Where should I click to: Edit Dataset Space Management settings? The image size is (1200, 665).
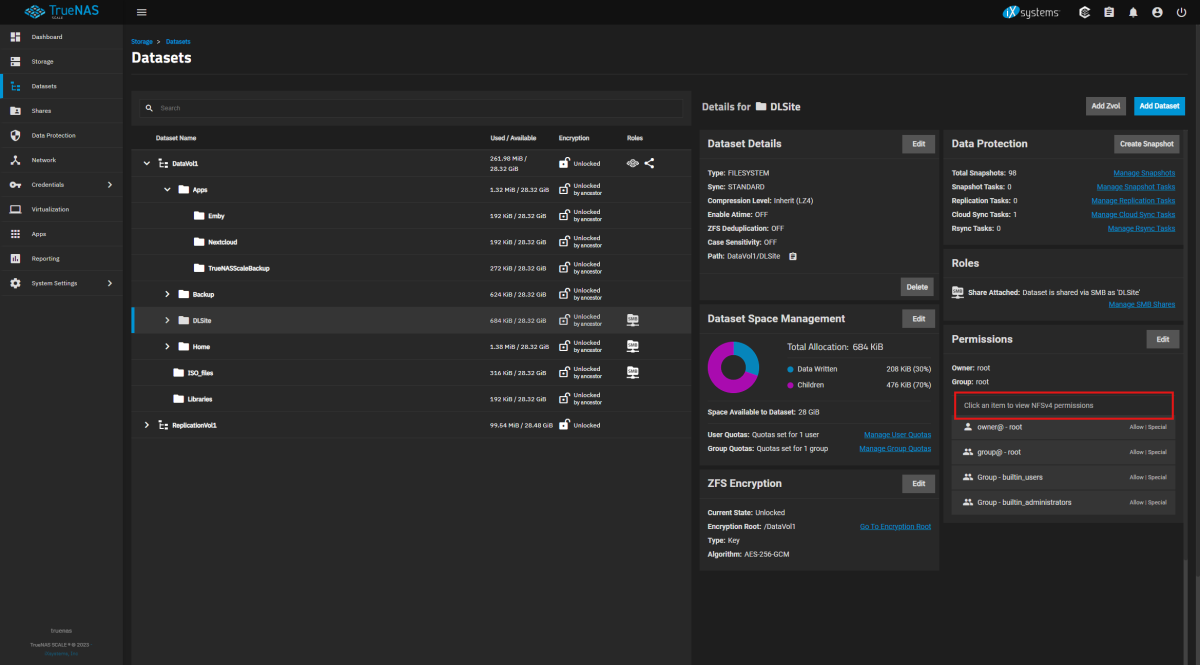click(918, 319)
